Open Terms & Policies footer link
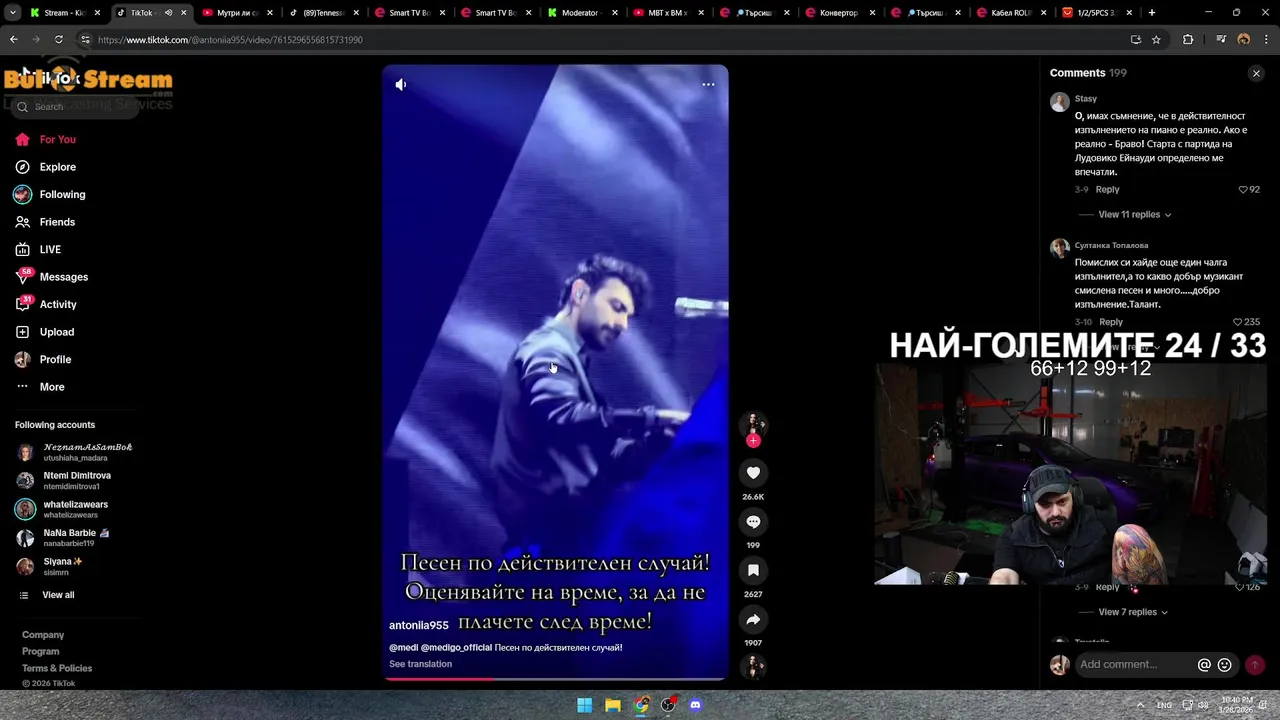The height and width of the screenshot is (720, 1280). point(57,669)
